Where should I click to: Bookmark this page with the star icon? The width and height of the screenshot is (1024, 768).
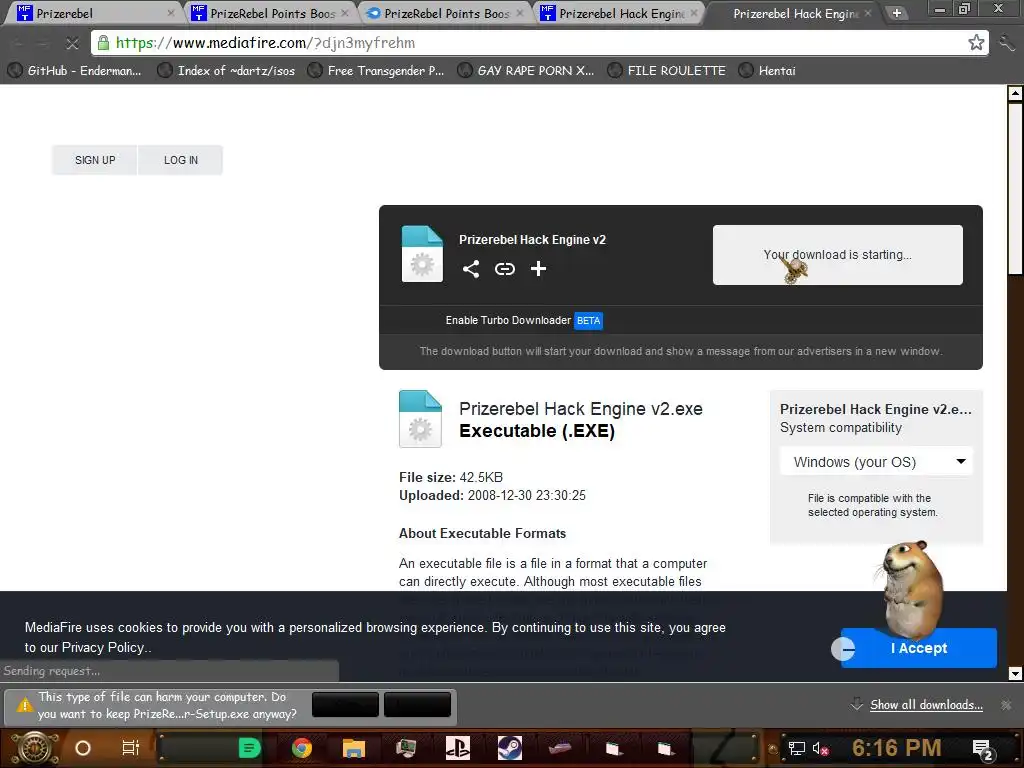tap(976, 43)
